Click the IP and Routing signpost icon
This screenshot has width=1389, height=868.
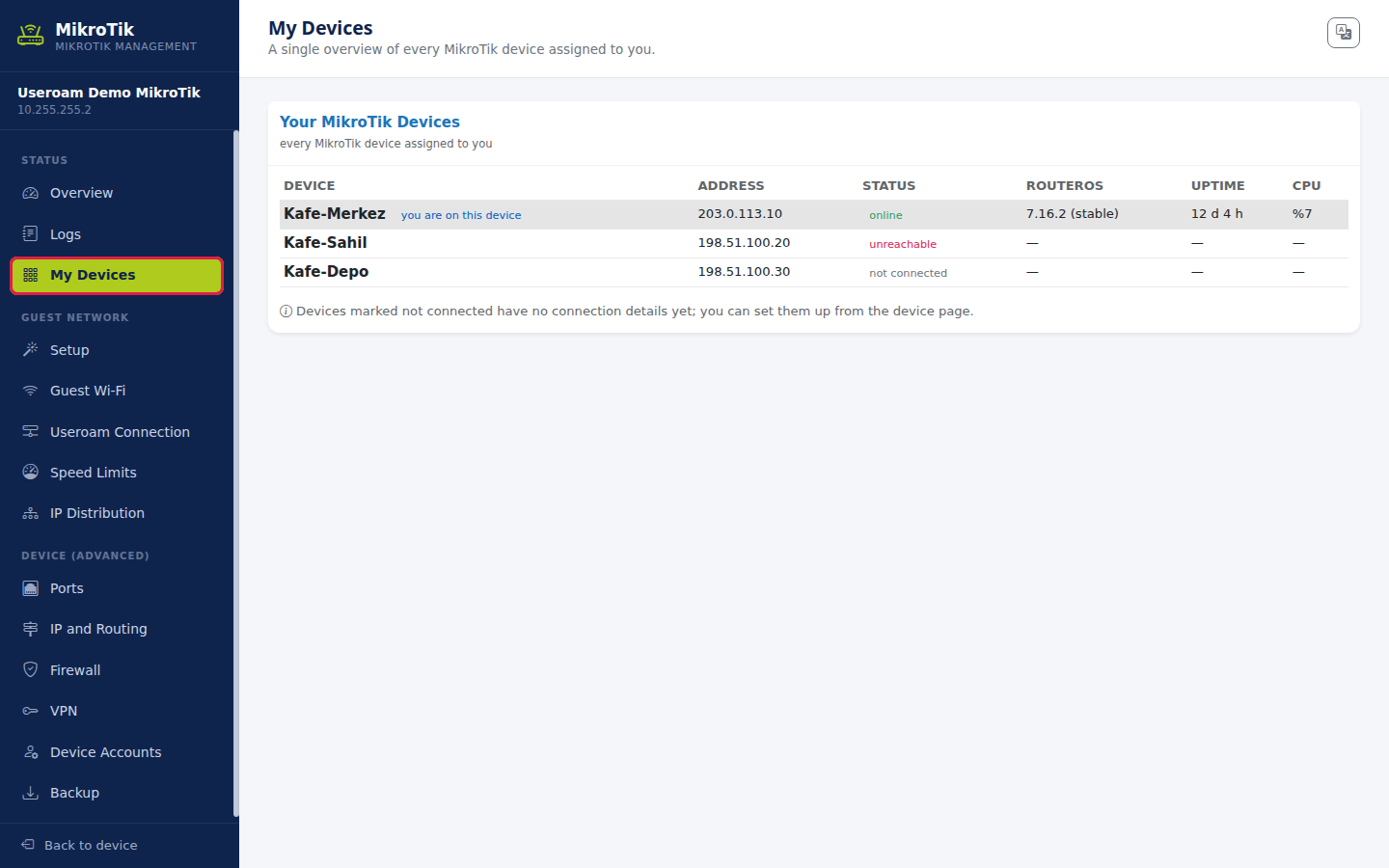click(31, 629)
